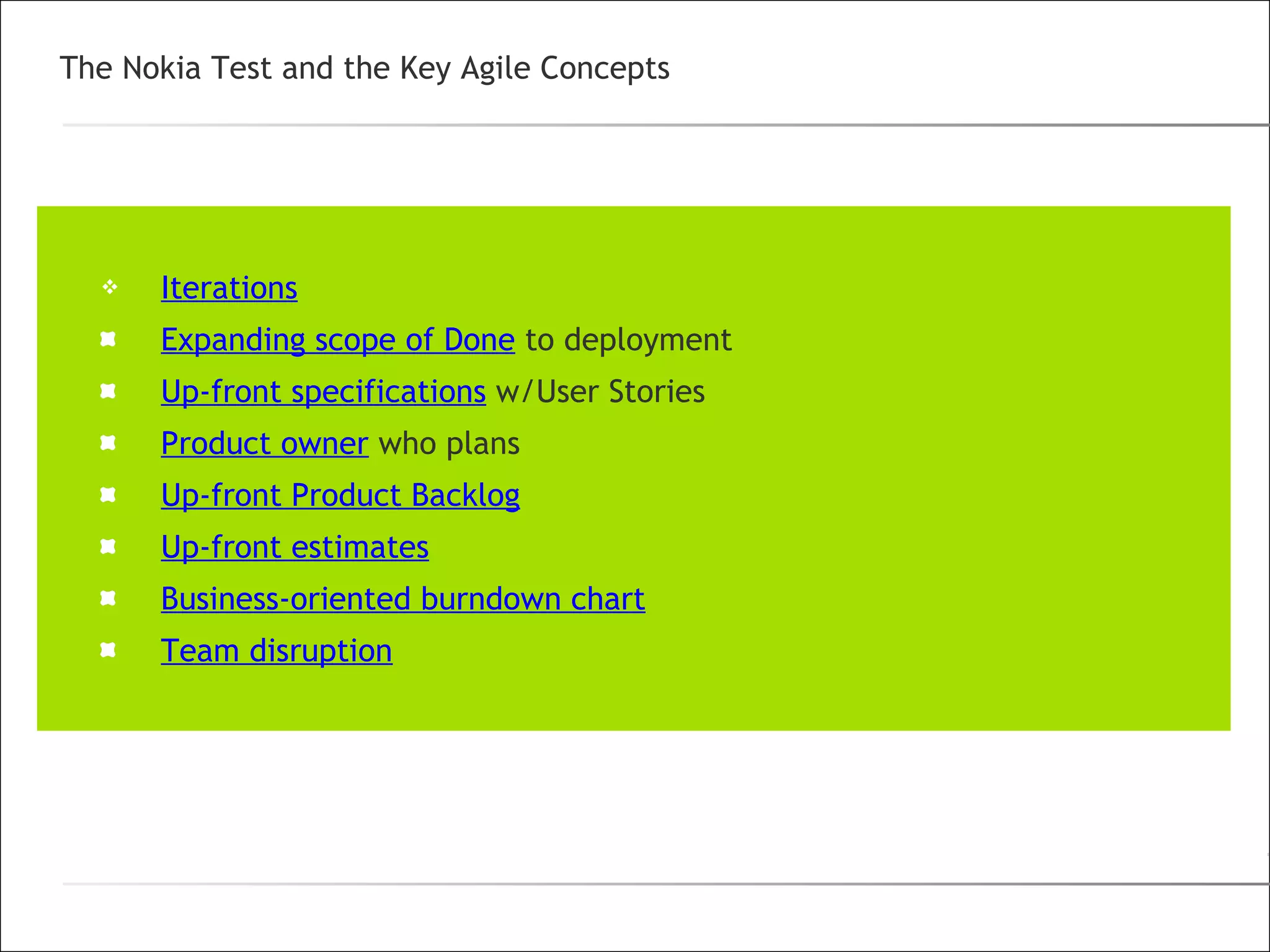
Task: Open the Product owner link
Action: click(x=264, y=444)
